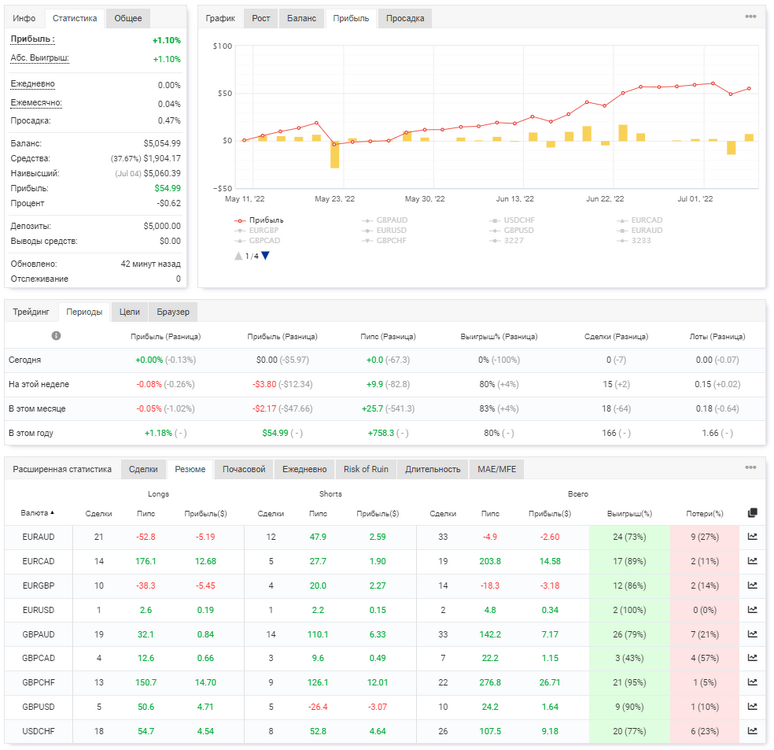Click the '$5,054.99' balance value
774x750 pixels.
coord(162,144)
